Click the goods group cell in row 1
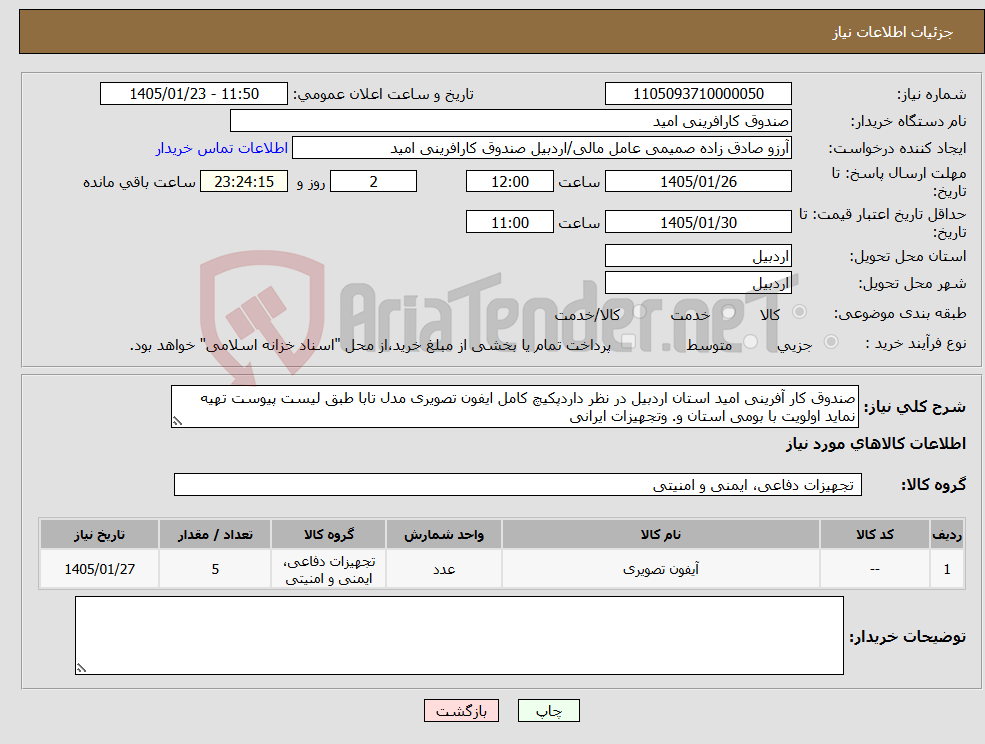This screenshot has height=744, width=985. tap(329, 569)
